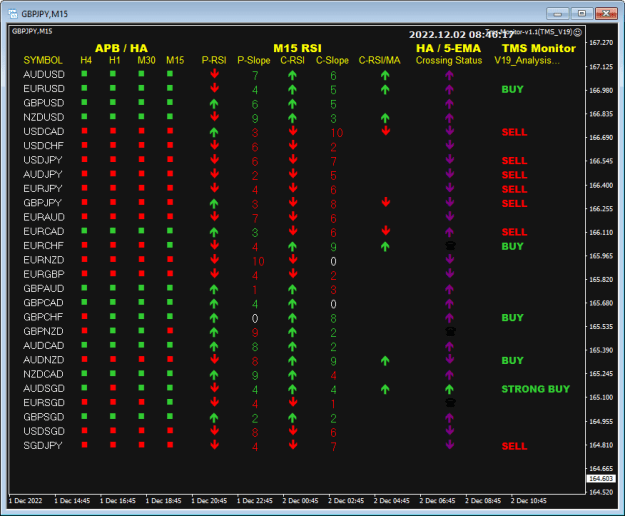The width and height of the screenshot is (625, 516).
Task: Click the C-RSI/MA column header
Action: [x=379, y=61]
